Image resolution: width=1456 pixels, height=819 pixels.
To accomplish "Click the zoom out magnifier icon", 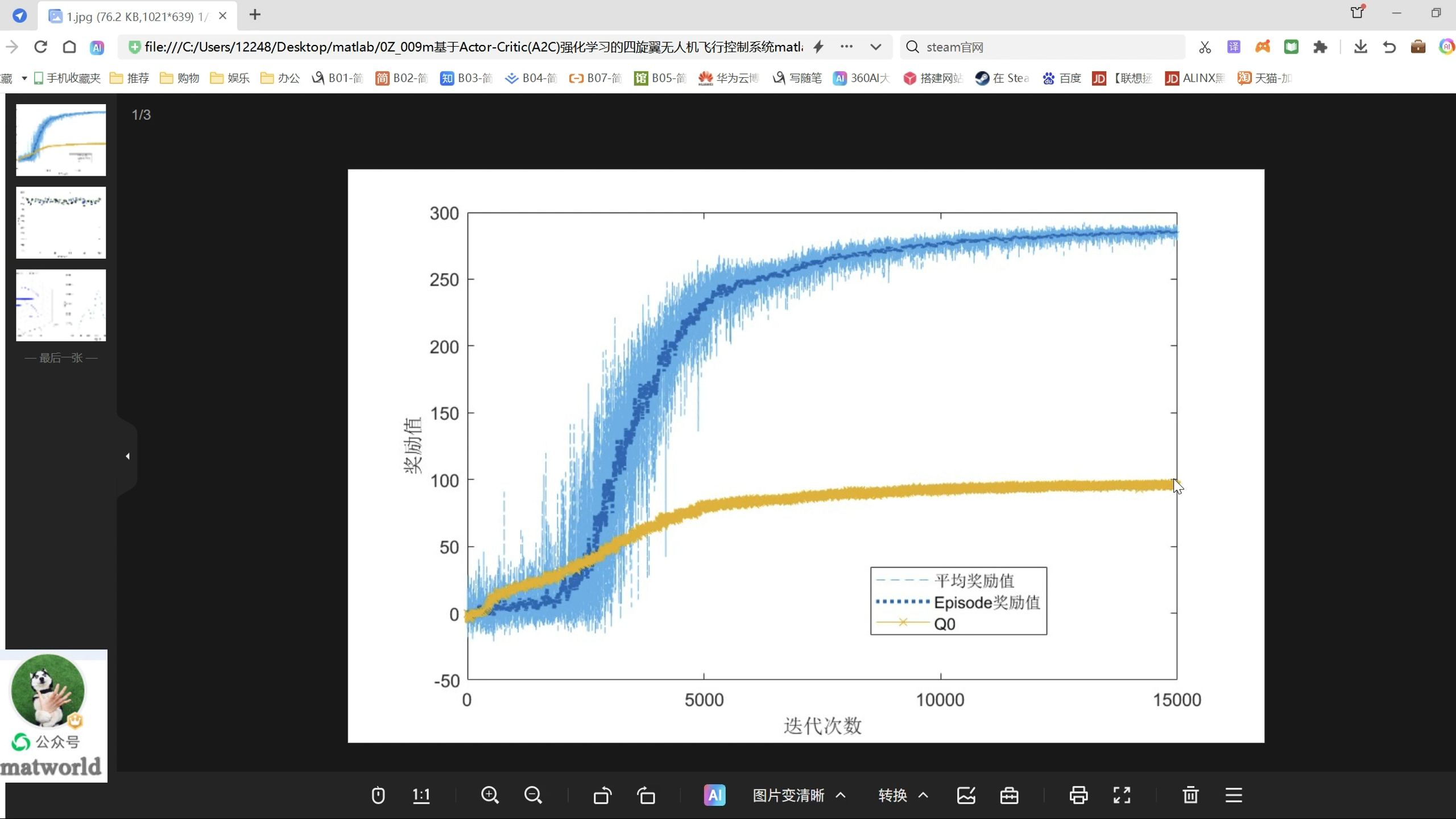I will point(533,795).
